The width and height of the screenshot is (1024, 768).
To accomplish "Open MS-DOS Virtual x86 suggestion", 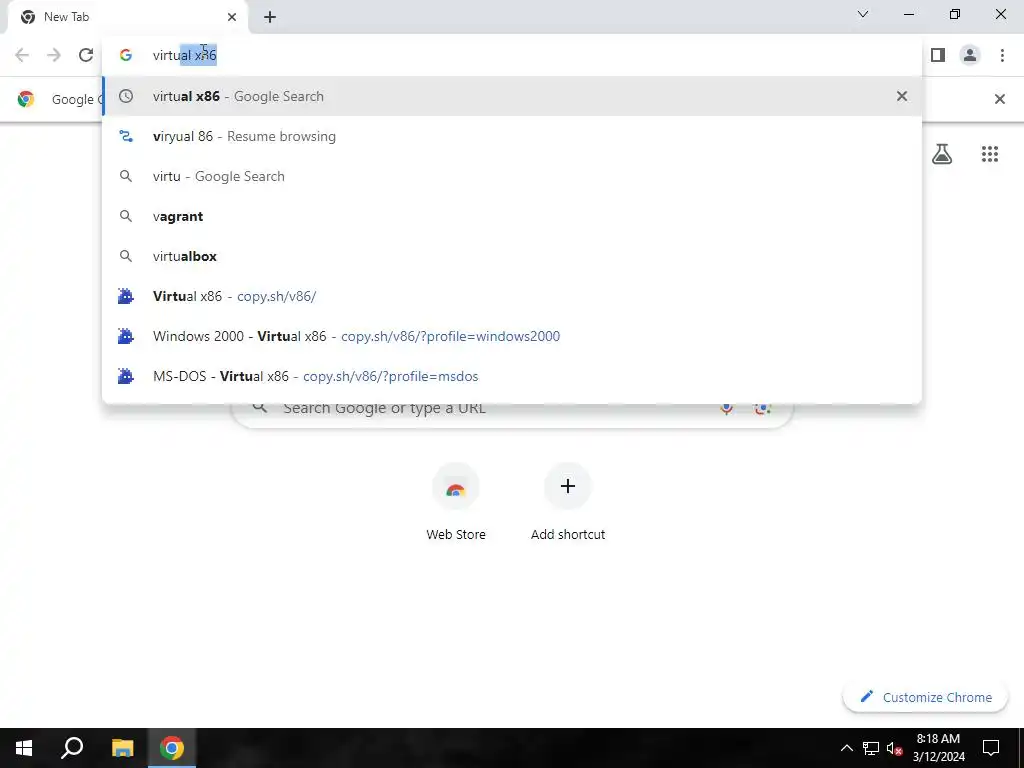I will (512, 376).
